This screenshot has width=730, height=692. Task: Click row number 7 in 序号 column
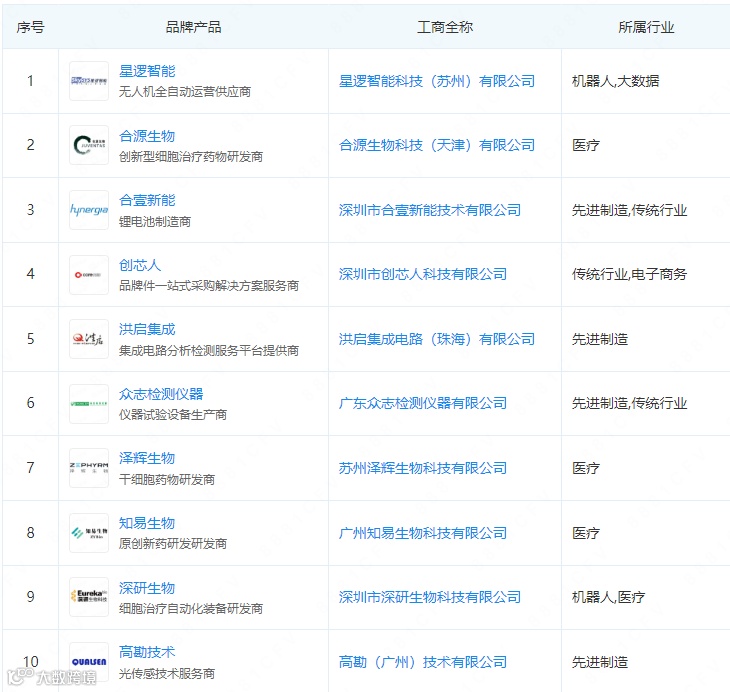coord(30,468)
